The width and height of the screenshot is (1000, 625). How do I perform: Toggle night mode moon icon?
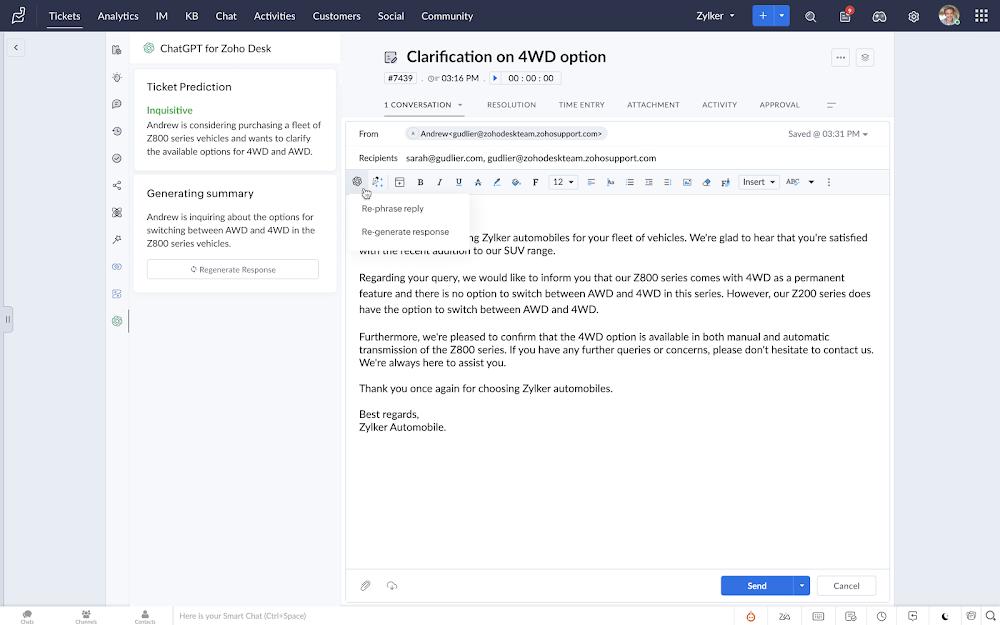tap(945, 616)
